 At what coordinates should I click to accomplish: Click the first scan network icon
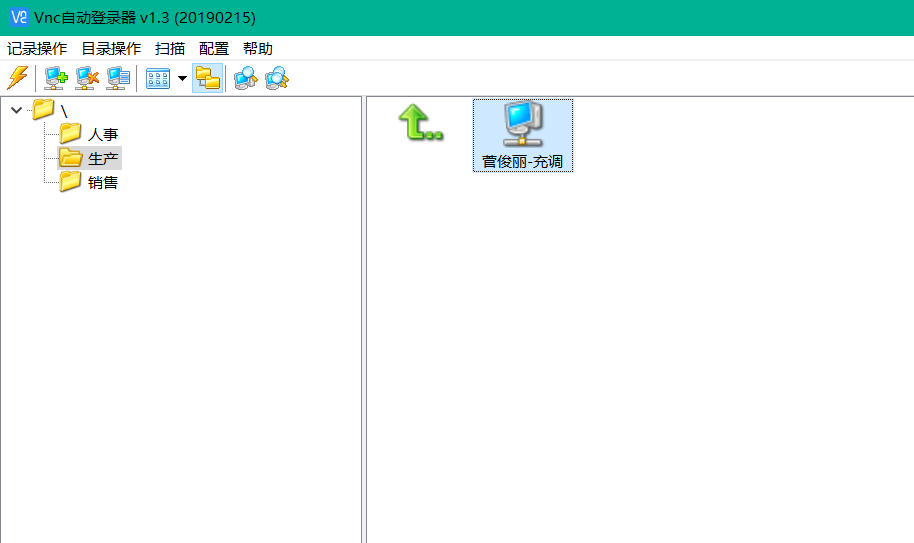245,78
